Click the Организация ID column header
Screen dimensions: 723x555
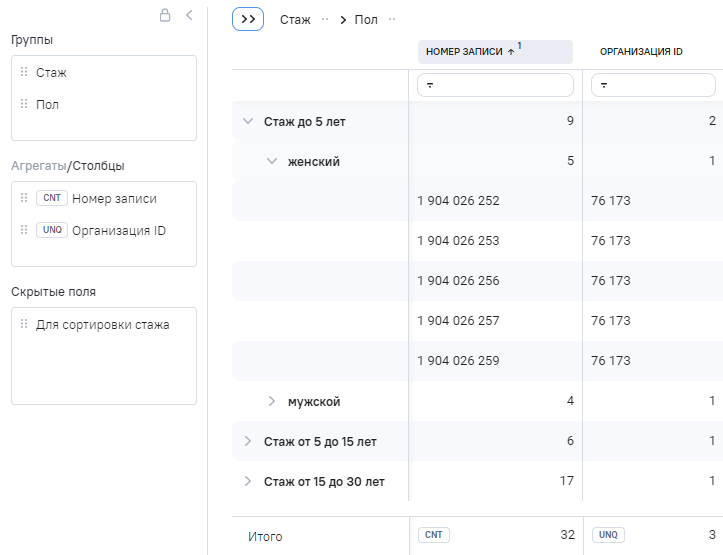click(x=641, y=52)
